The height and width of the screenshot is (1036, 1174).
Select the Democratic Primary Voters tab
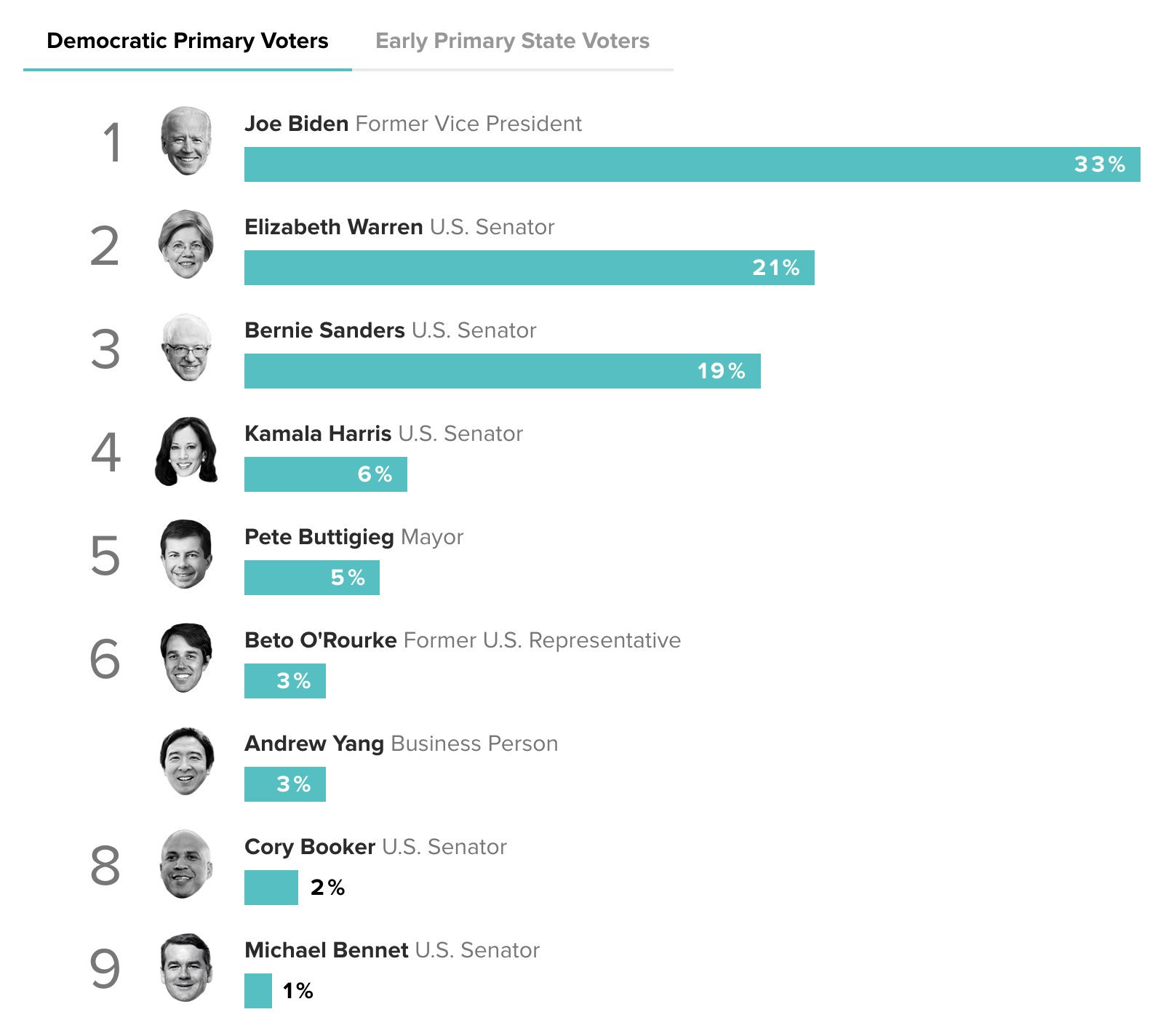coord(187,41)
